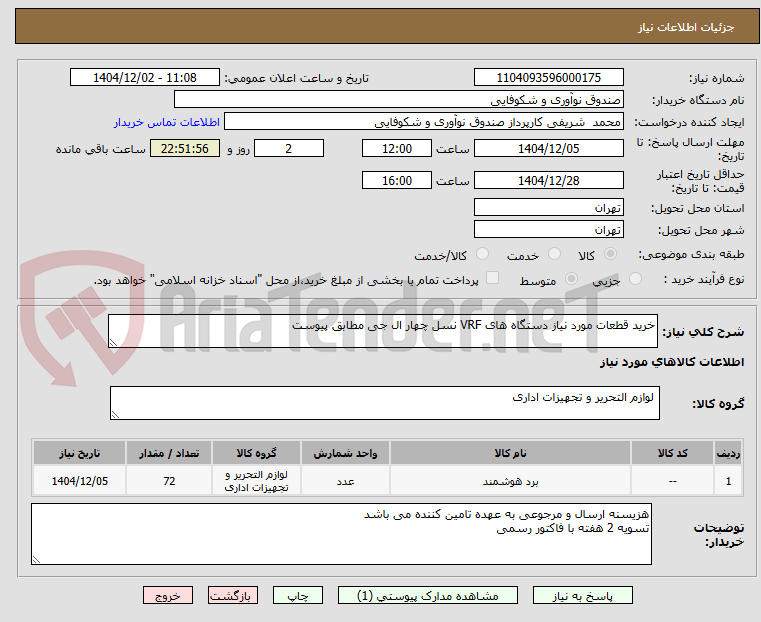Click the شماره نیاز number field
Viewport: 761px width, 622px height.
pyautogui.click(x=548, y=78)
